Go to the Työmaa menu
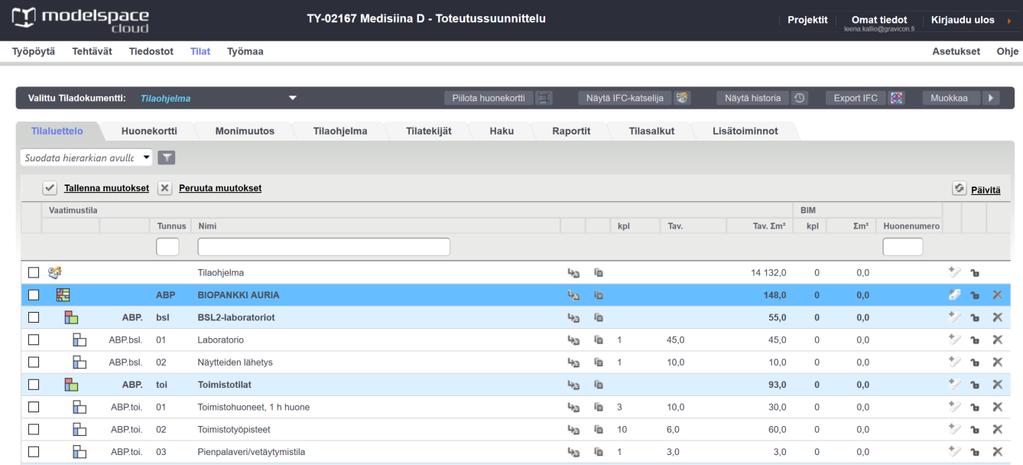 click(x=245, y=52)
